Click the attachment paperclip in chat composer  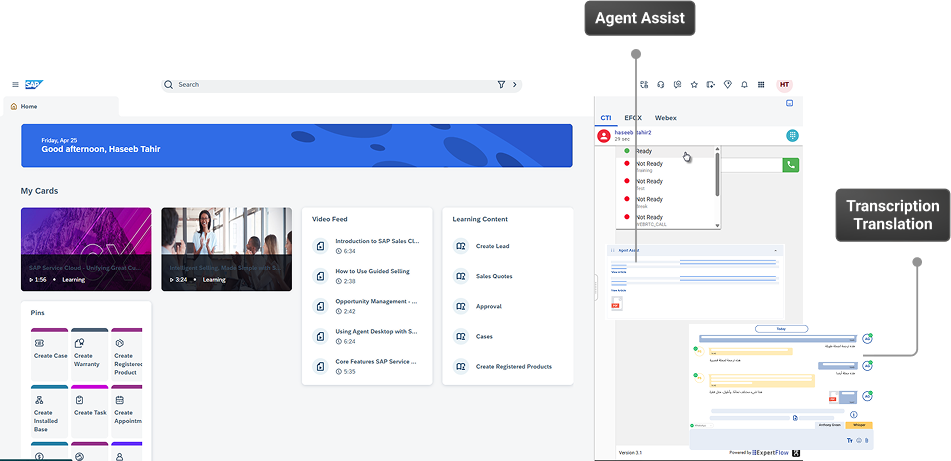tap(867, 440)
